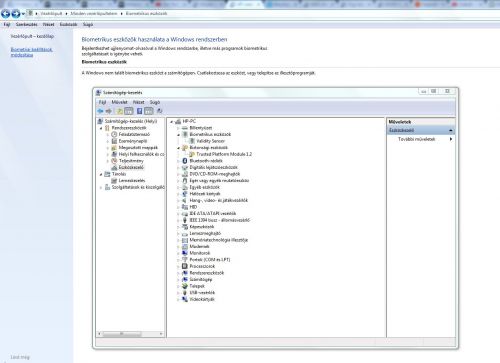Open the Művelet menu
The width and height of the screenshot is (500, 363).
click(x=119, y=102)
